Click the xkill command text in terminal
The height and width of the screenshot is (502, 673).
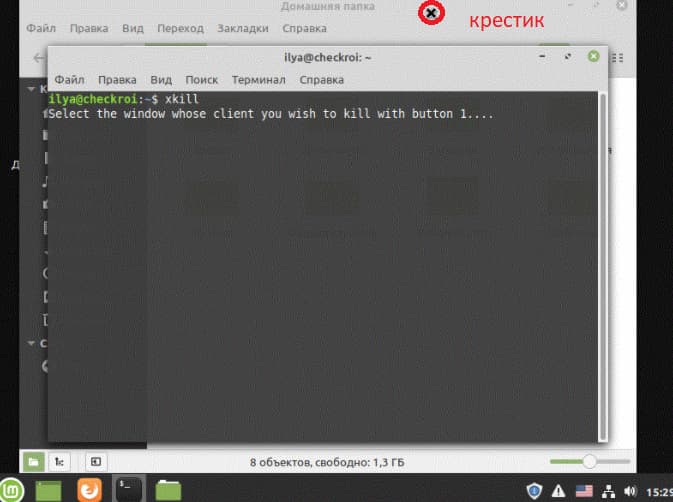[182, 99]
